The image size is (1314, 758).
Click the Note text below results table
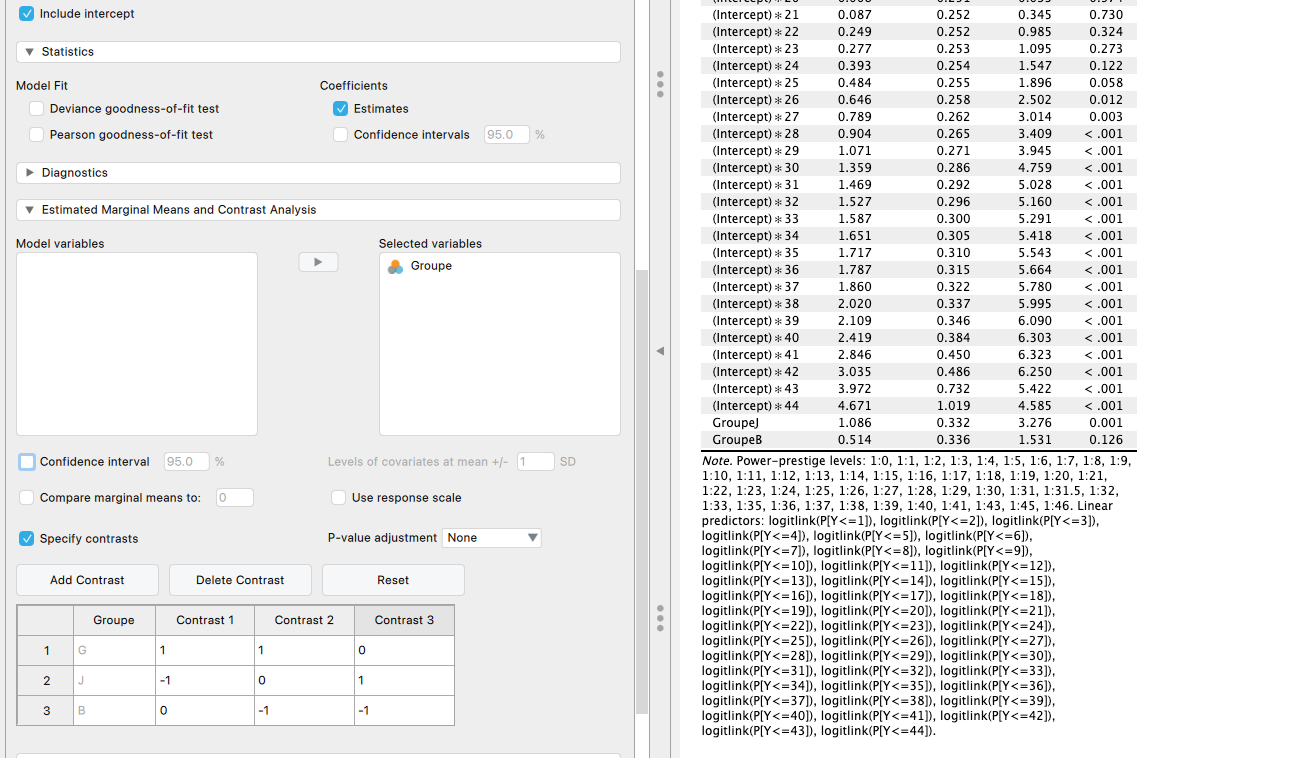click(917, 596)
